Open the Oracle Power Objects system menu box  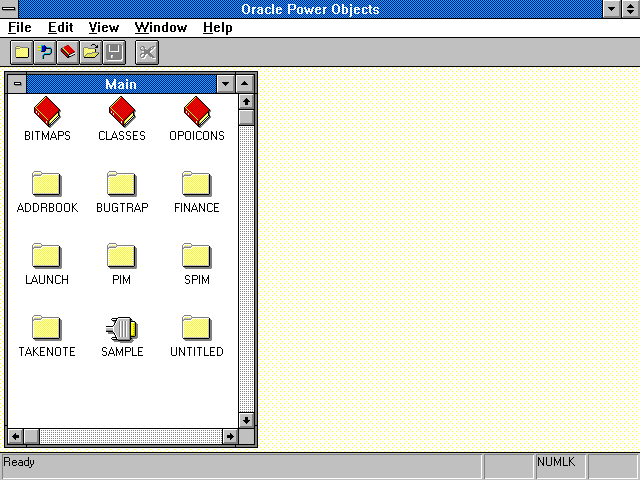pyautogui.click(x=10, y=9)
